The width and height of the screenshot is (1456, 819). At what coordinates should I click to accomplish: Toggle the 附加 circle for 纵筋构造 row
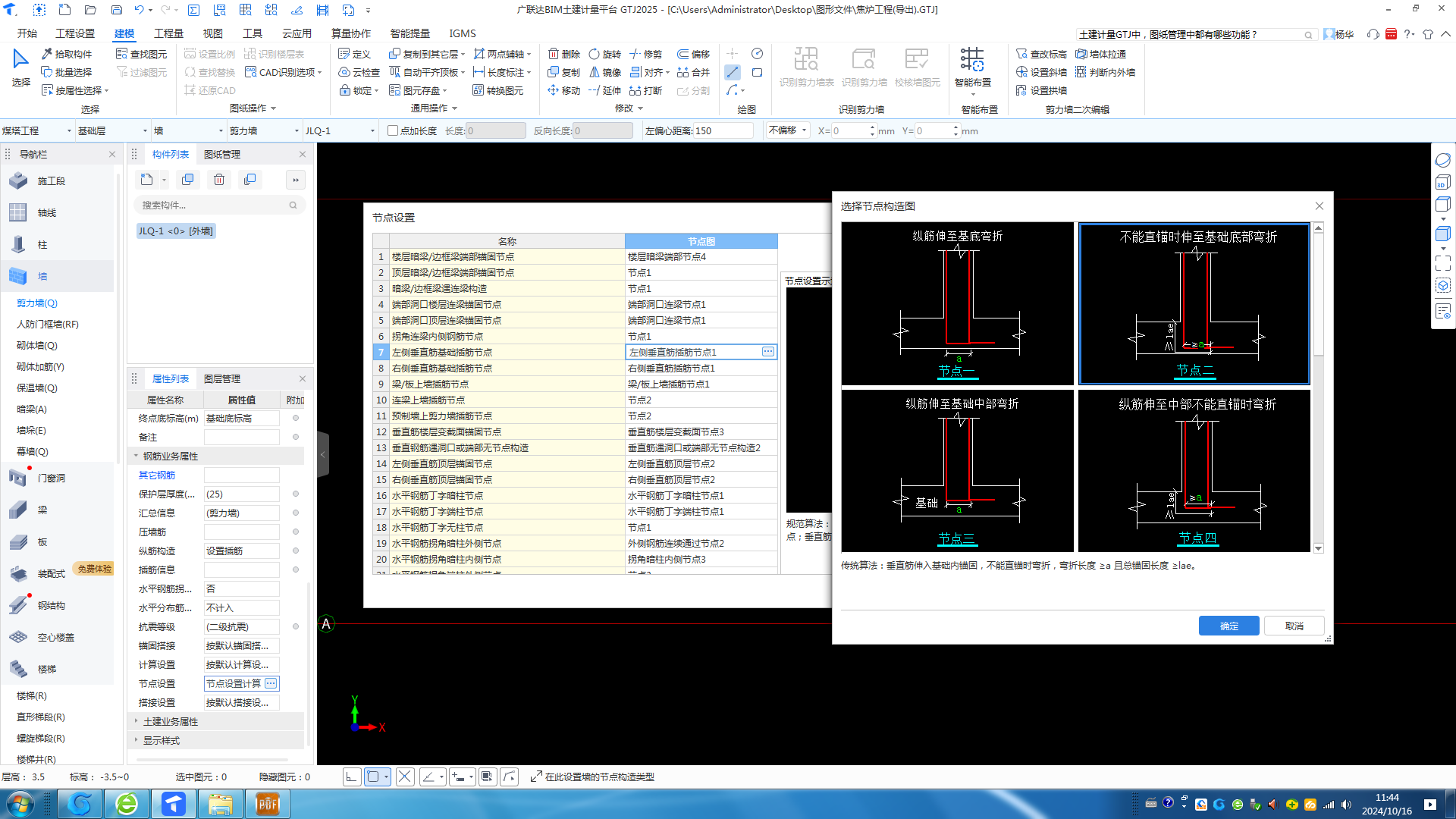[296, 551]
